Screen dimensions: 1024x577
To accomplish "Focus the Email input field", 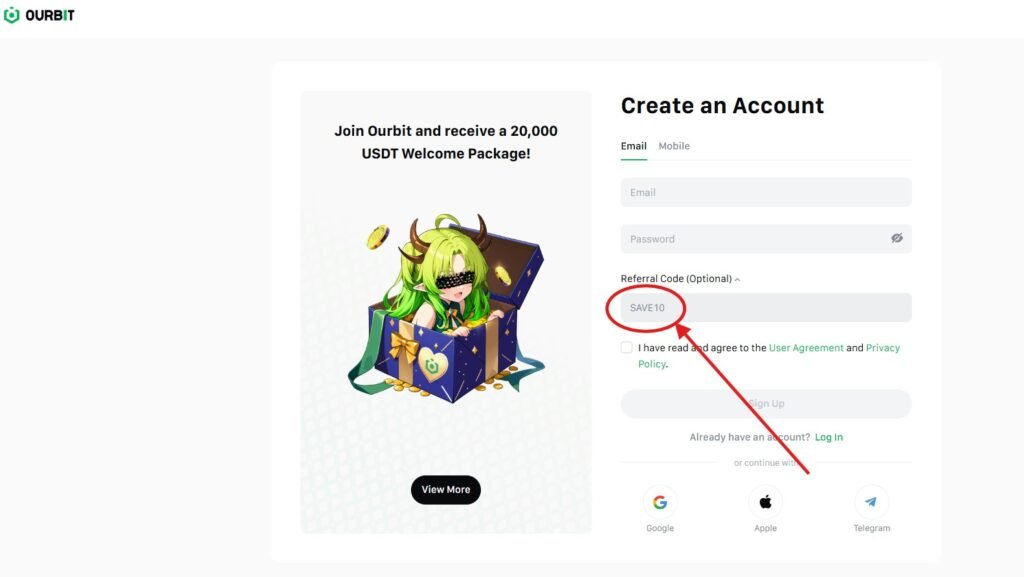I will tap(765, 192).
